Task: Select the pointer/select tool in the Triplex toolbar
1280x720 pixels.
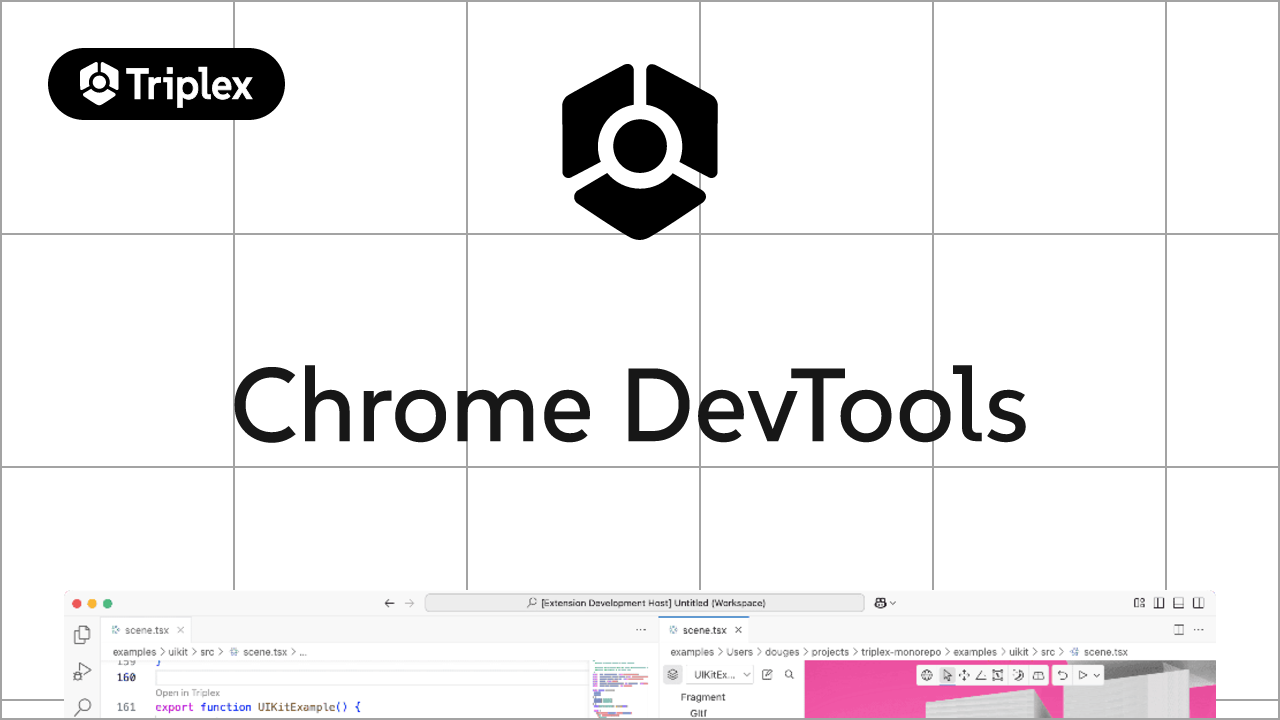Action: pos(946,675)
